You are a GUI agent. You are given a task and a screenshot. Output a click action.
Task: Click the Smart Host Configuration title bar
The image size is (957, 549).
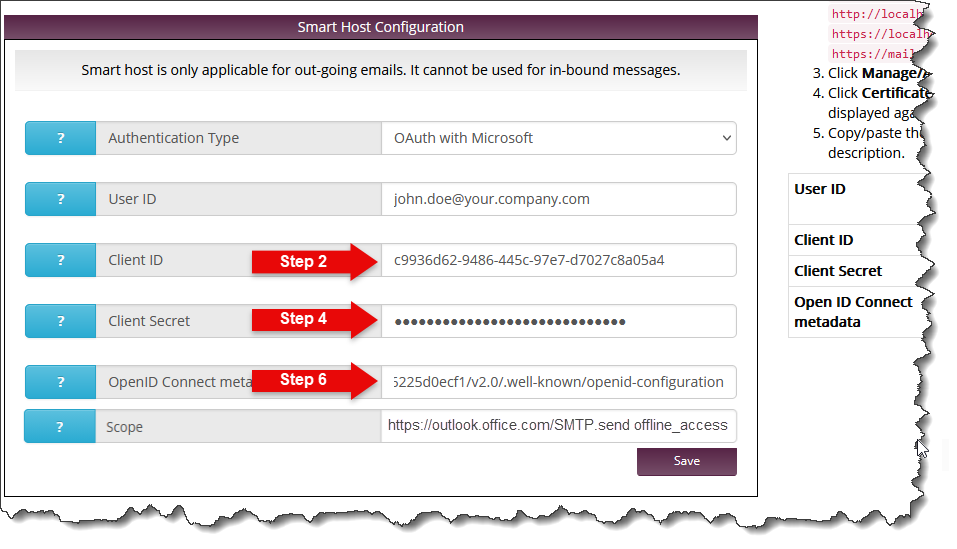(380, 27)
